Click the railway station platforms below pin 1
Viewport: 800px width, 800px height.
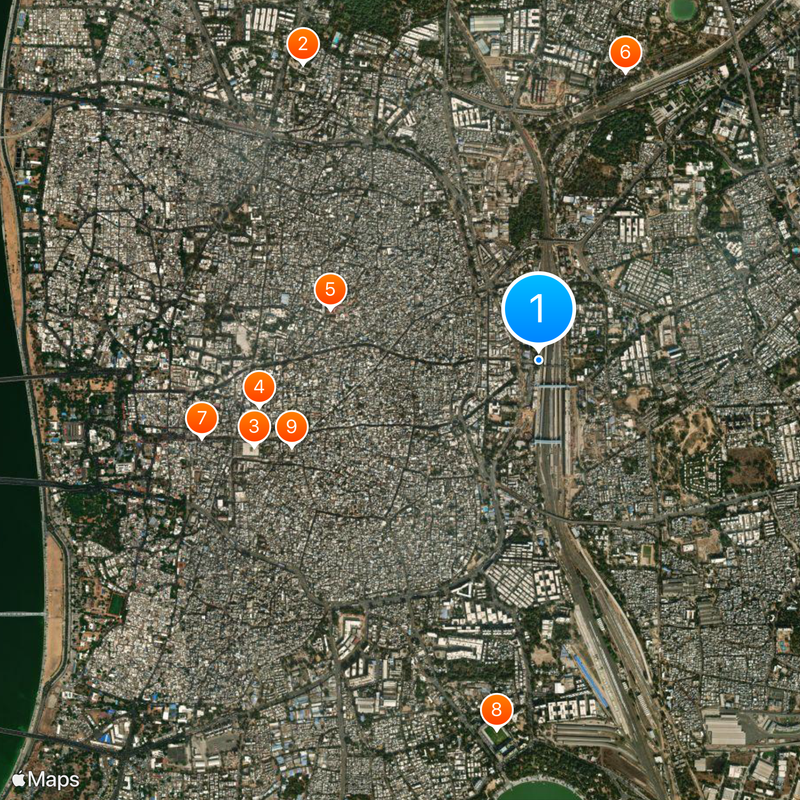[552, 414]
